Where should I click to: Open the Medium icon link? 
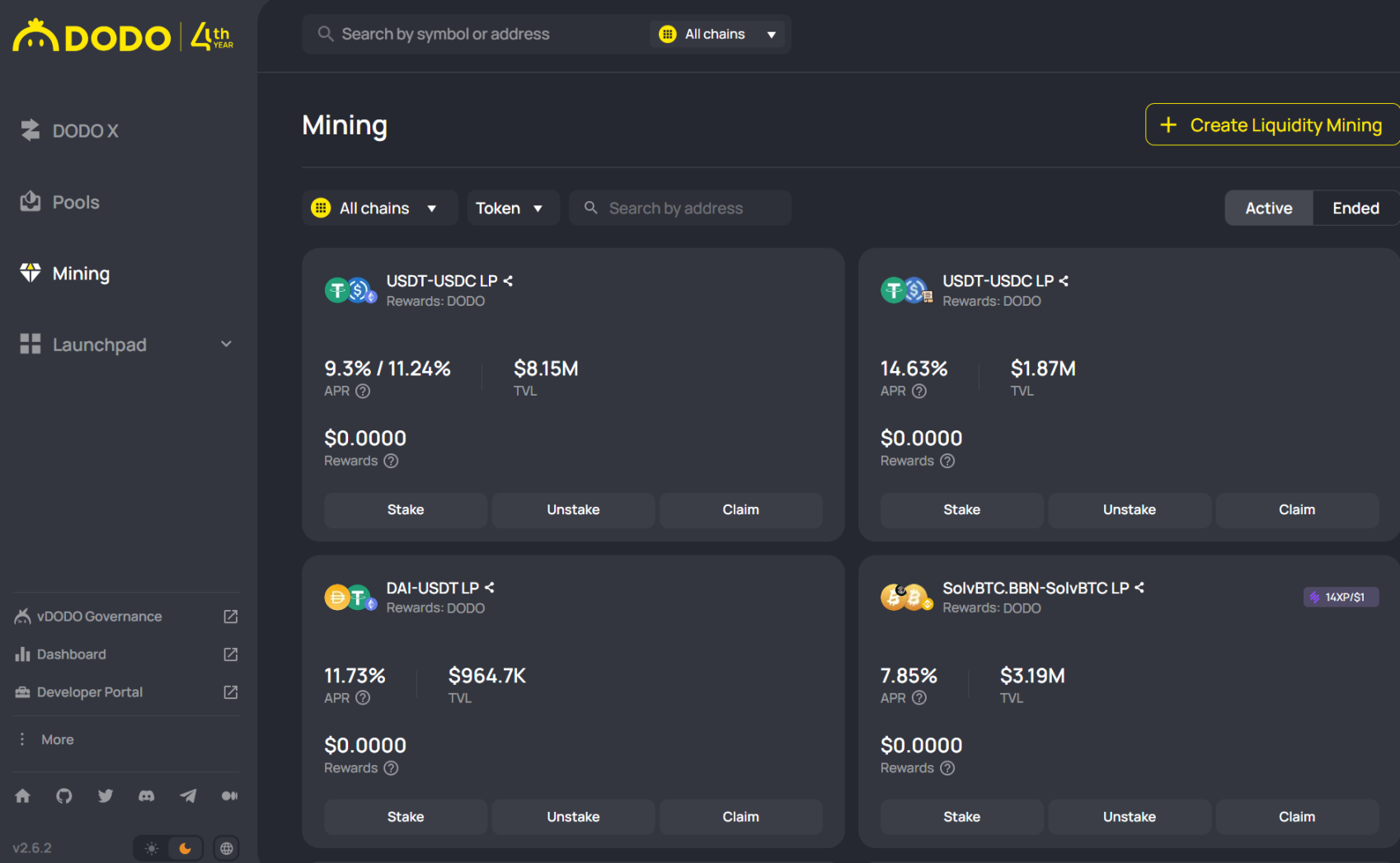[x=229, y=795]
